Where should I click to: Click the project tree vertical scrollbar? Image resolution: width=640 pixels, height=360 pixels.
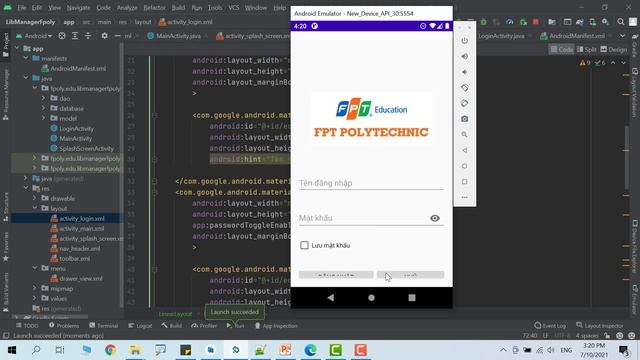click(122, 176)
